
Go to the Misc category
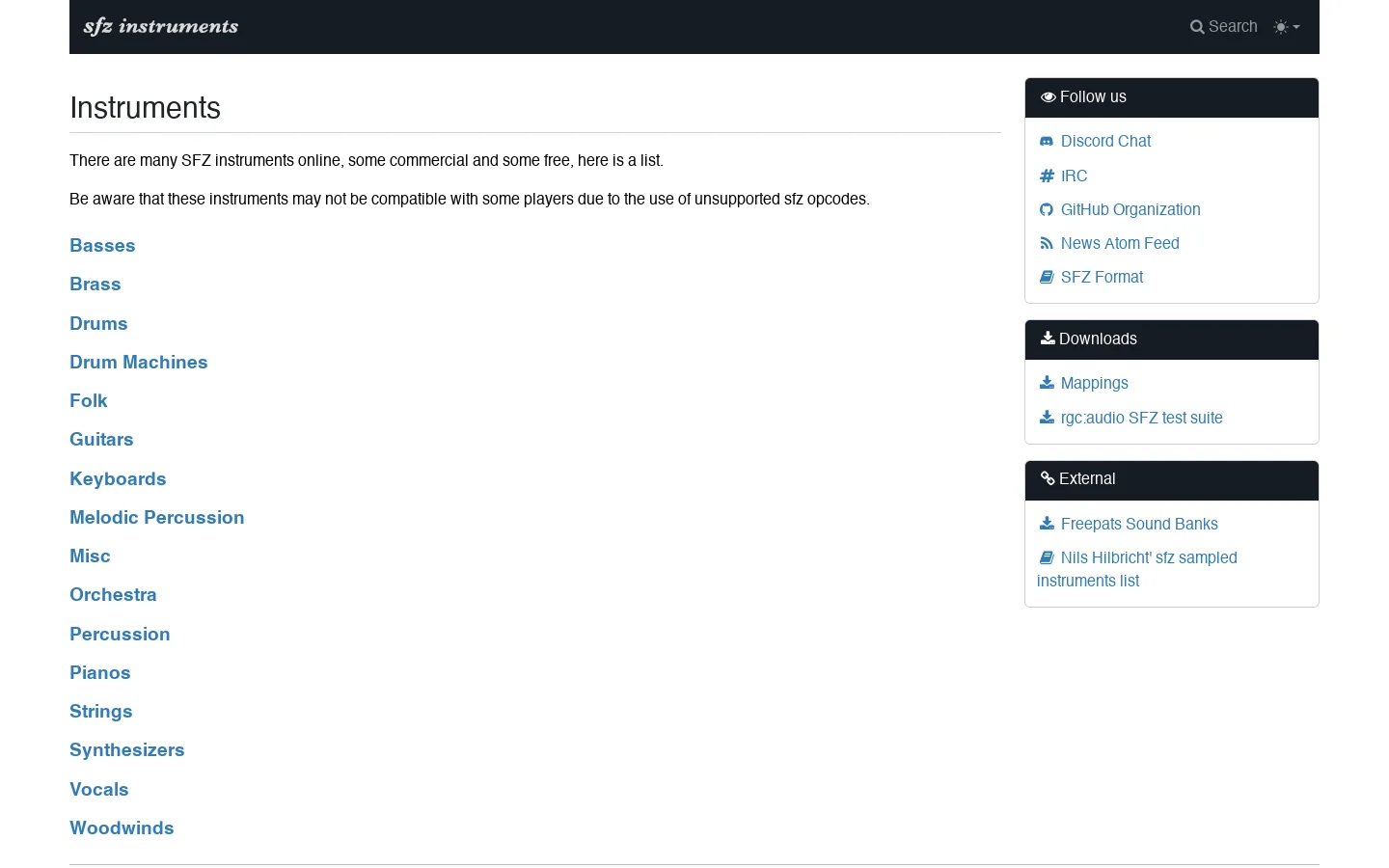pos(90,556)
